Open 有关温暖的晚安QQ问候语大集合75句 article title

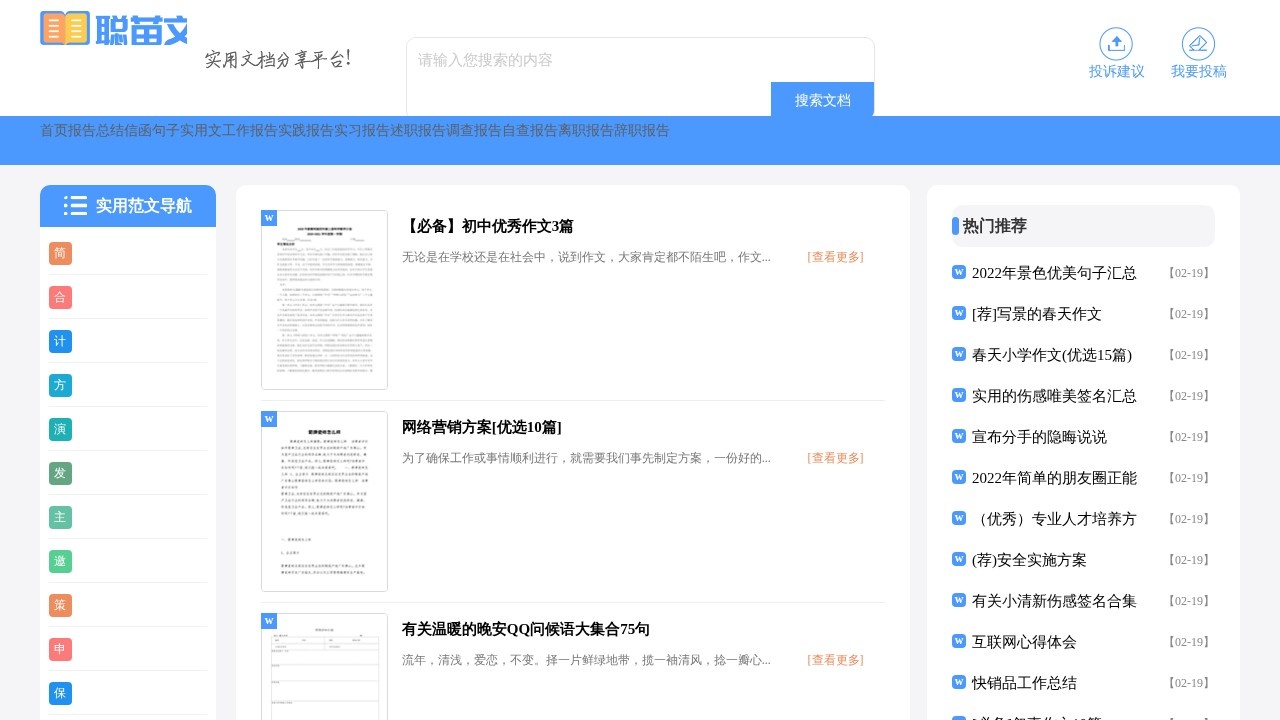525,629
